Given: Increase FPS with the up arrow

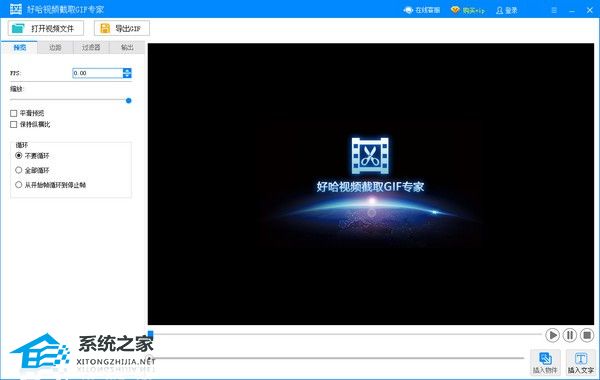Looking at the screenshot, I should pyautogui.click(x=127, y=71).
